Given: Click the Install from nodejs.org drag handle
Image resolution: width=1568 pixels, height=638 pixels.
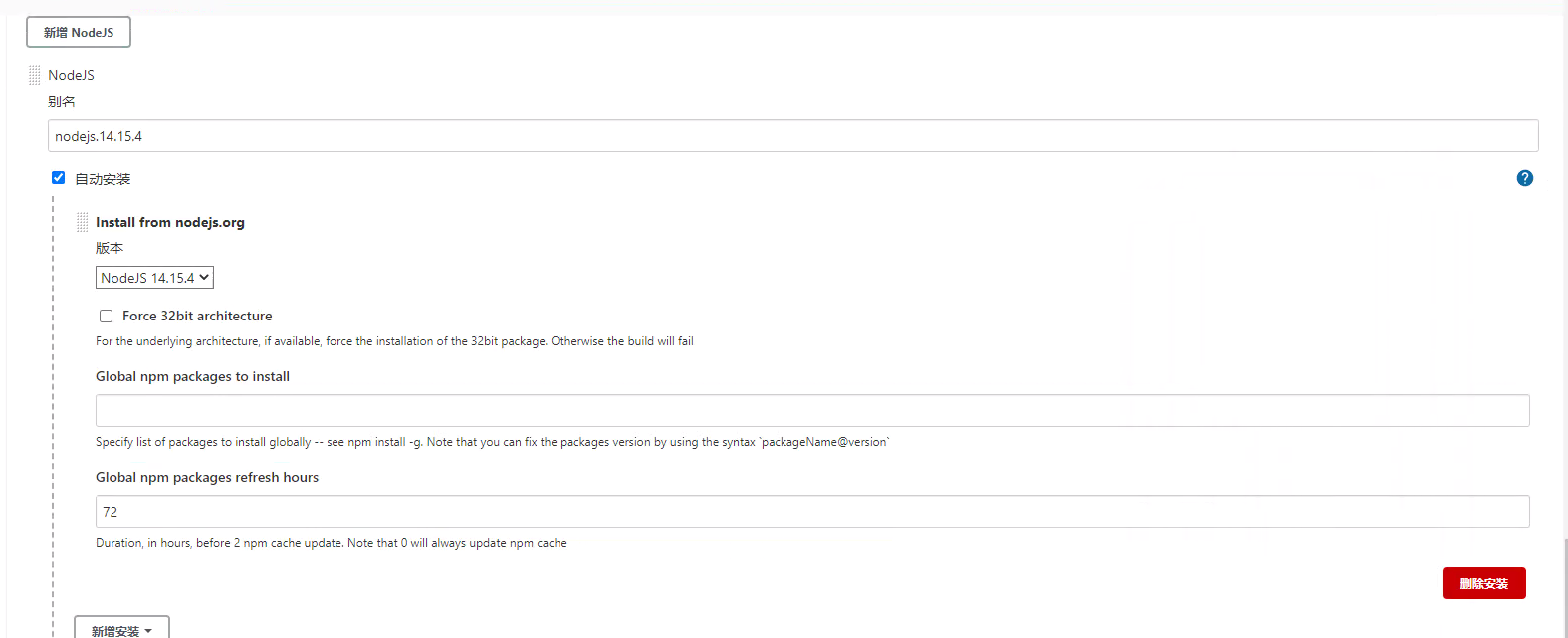Looking at the screenshot, I should click(x=83, y=222).
